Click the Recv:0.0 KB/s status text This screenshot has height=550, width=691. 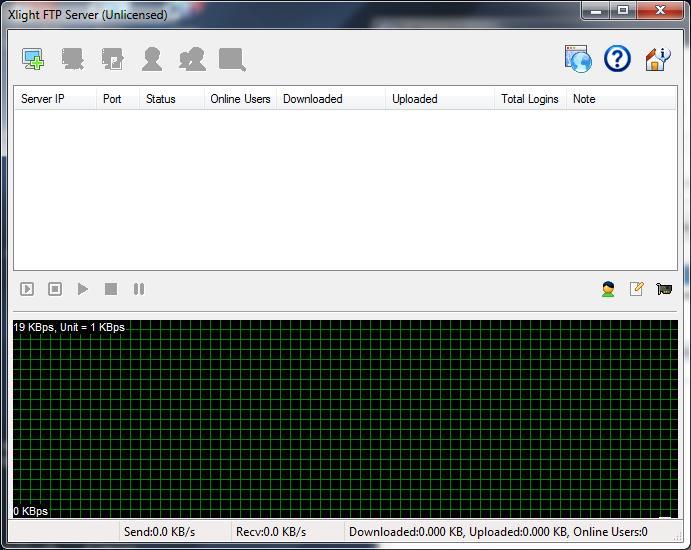[x=271, y=532]
